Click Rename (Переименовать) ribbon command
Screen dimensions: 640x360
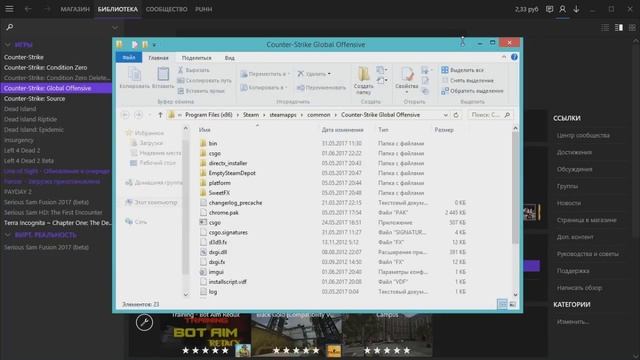tap(321, 88)
